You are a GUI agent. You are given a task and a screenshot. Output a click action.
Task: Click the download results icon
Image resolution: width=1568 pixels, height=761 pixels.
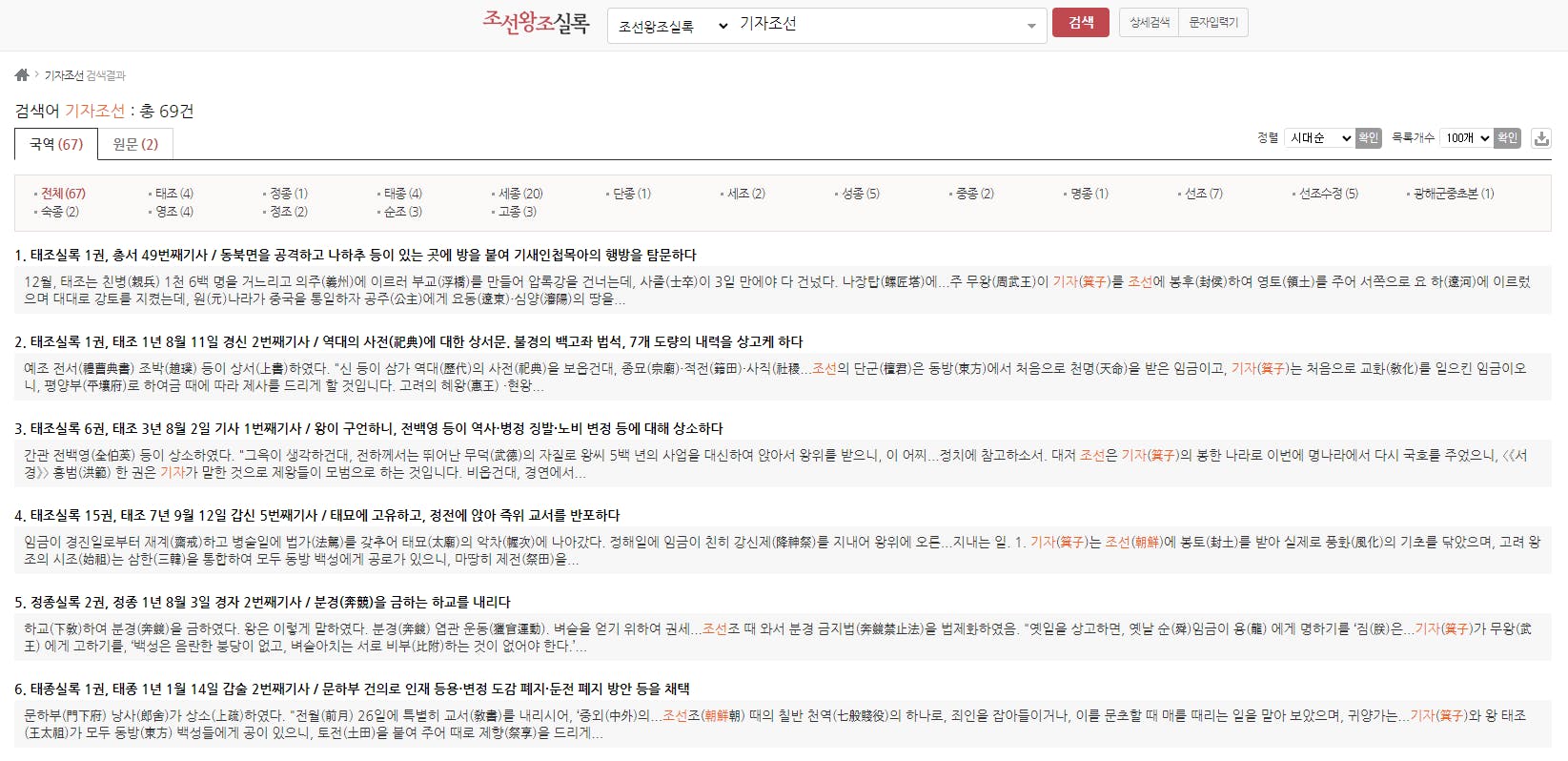click(1541, 138)
